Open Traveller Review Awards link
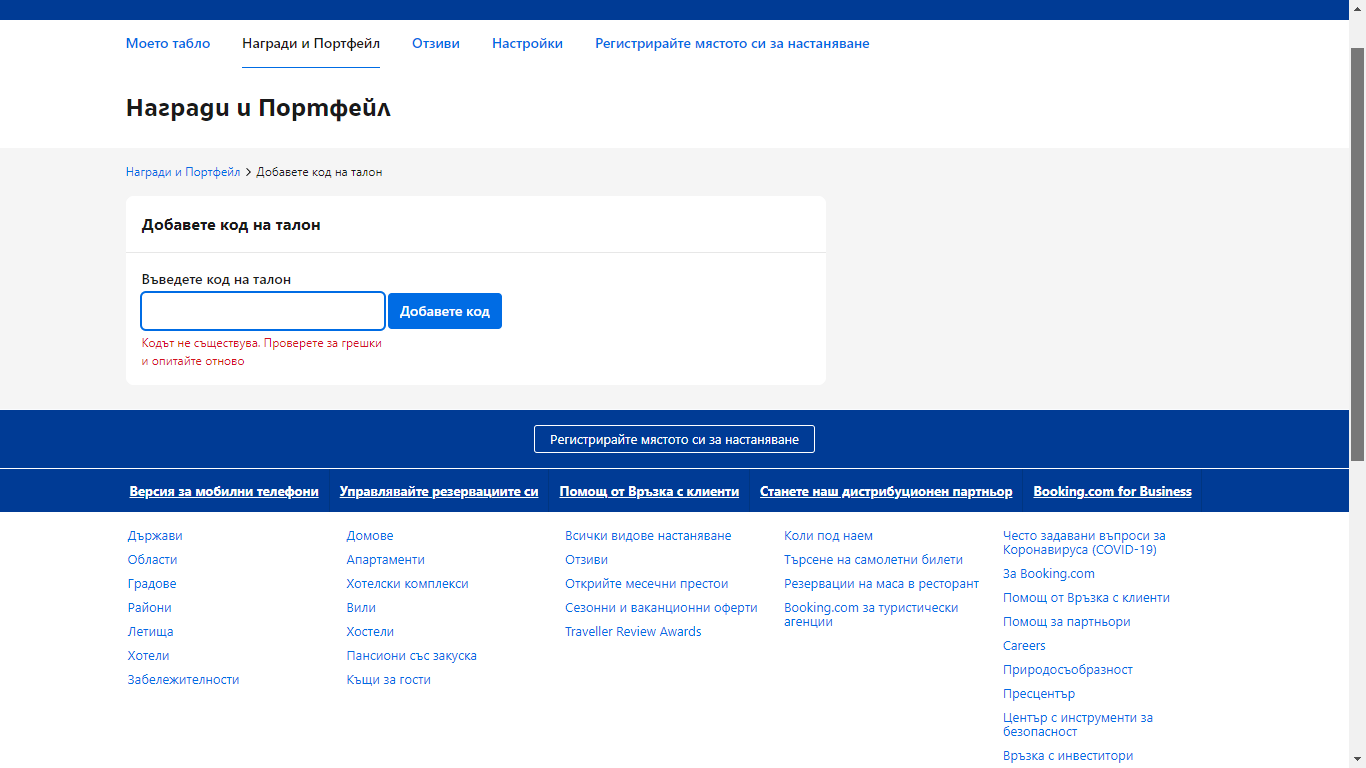This screenshot has height=768, width=1366. [x=633, y=632]
